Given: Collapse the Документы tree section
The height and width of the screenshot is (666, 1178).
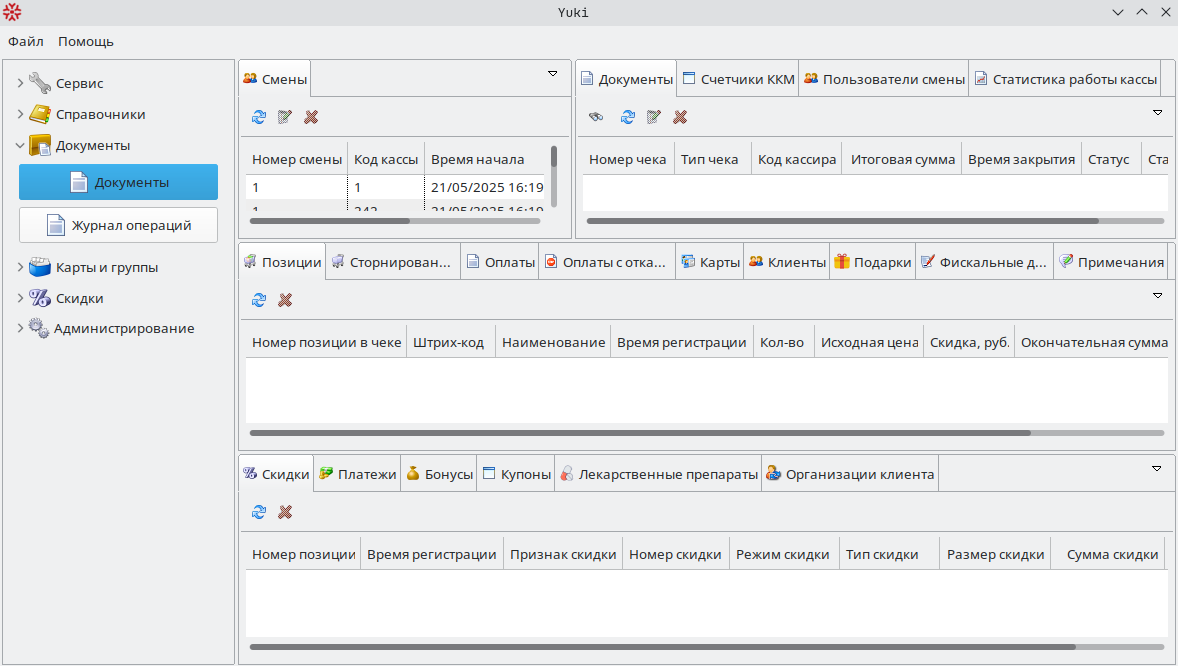Looking at the screenshot, I should tap(20, 145).
